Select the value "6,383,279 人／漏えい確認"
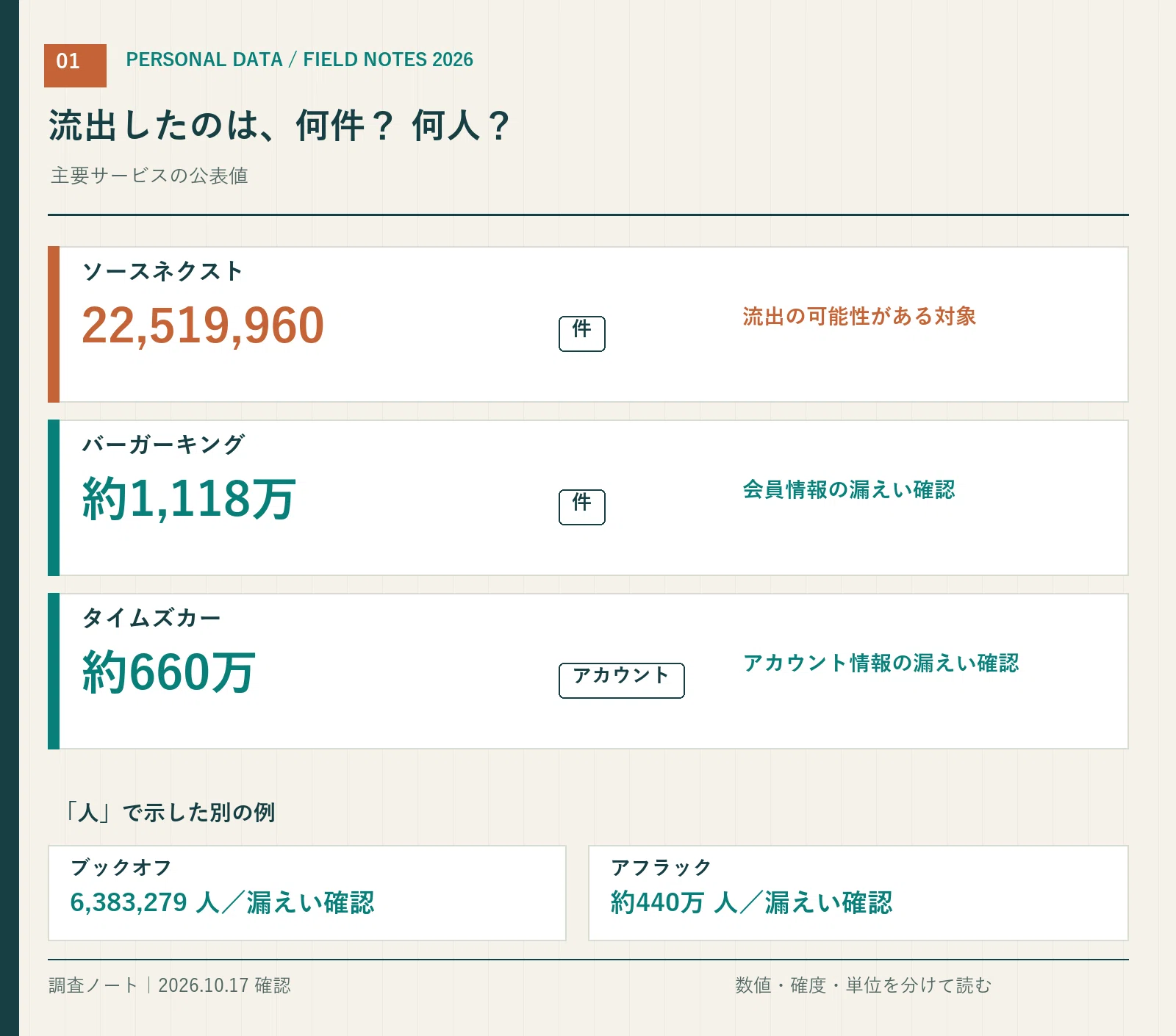 pyautogui.click(x=222, y=903)
